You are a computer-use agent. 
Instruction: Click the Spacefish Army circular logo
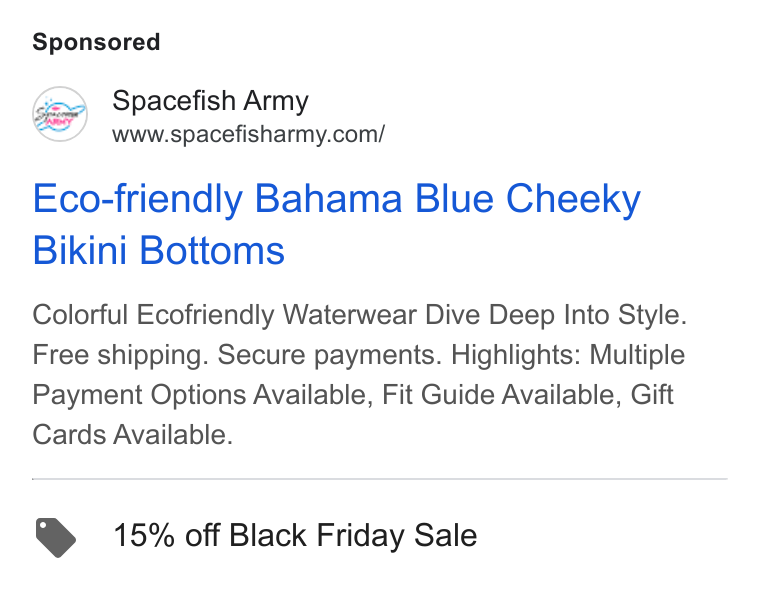pos(60,114)
